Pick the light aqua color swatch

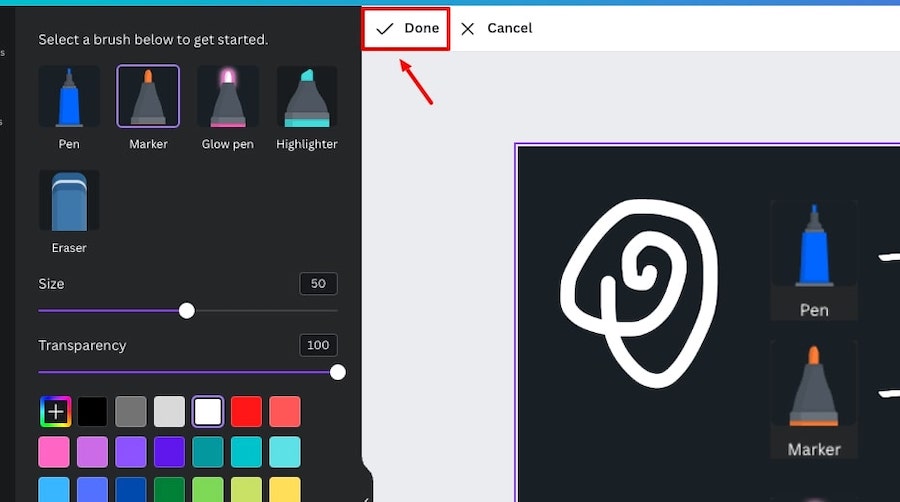[285, 452]
